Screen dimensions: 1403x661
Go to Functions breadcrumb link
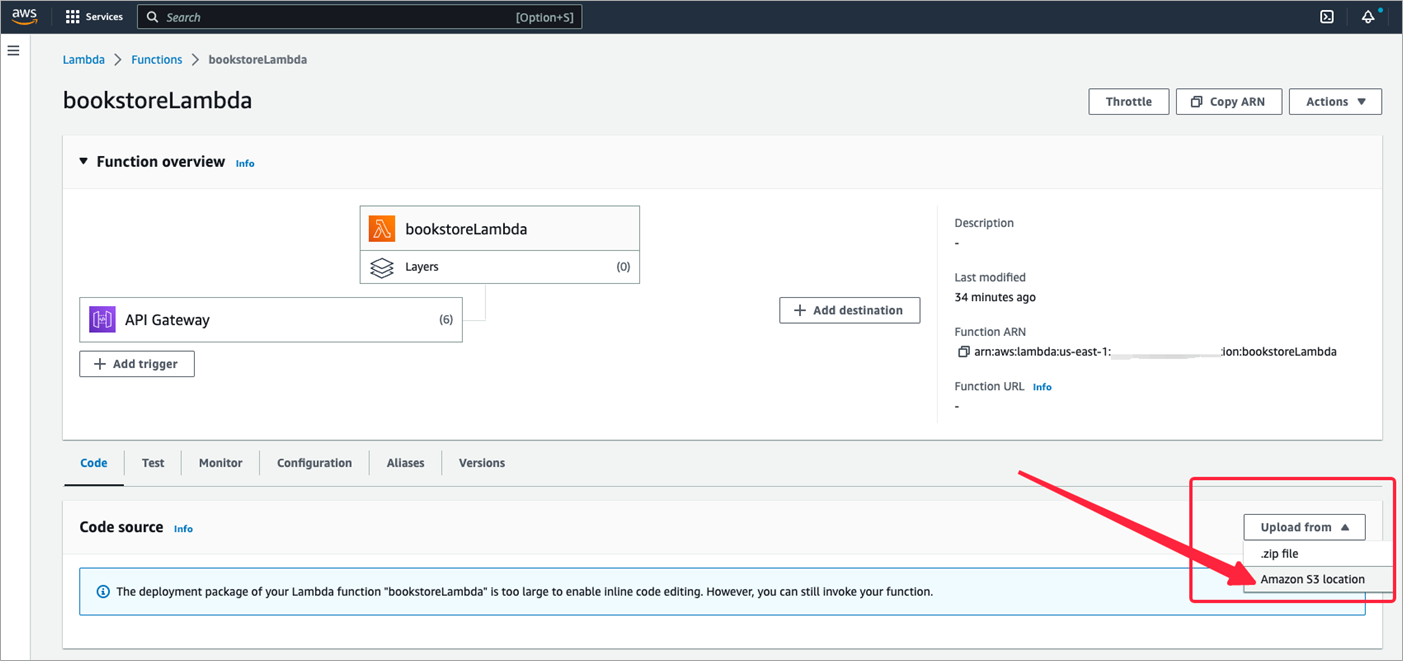click(x=157, y=60)
